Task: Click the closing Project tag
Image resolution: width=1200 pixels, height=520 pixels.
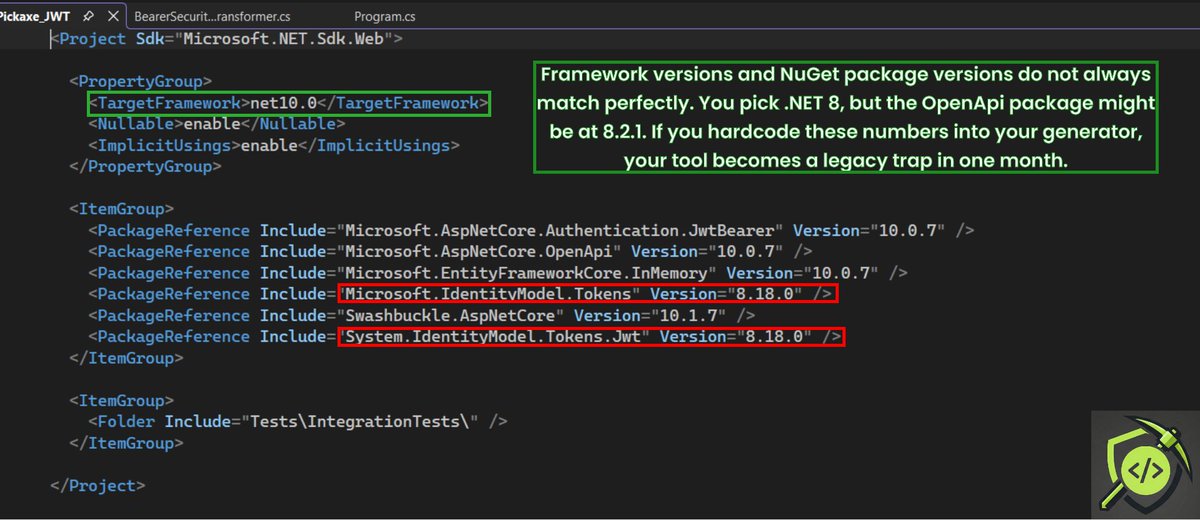Action: tap(97, 485)
